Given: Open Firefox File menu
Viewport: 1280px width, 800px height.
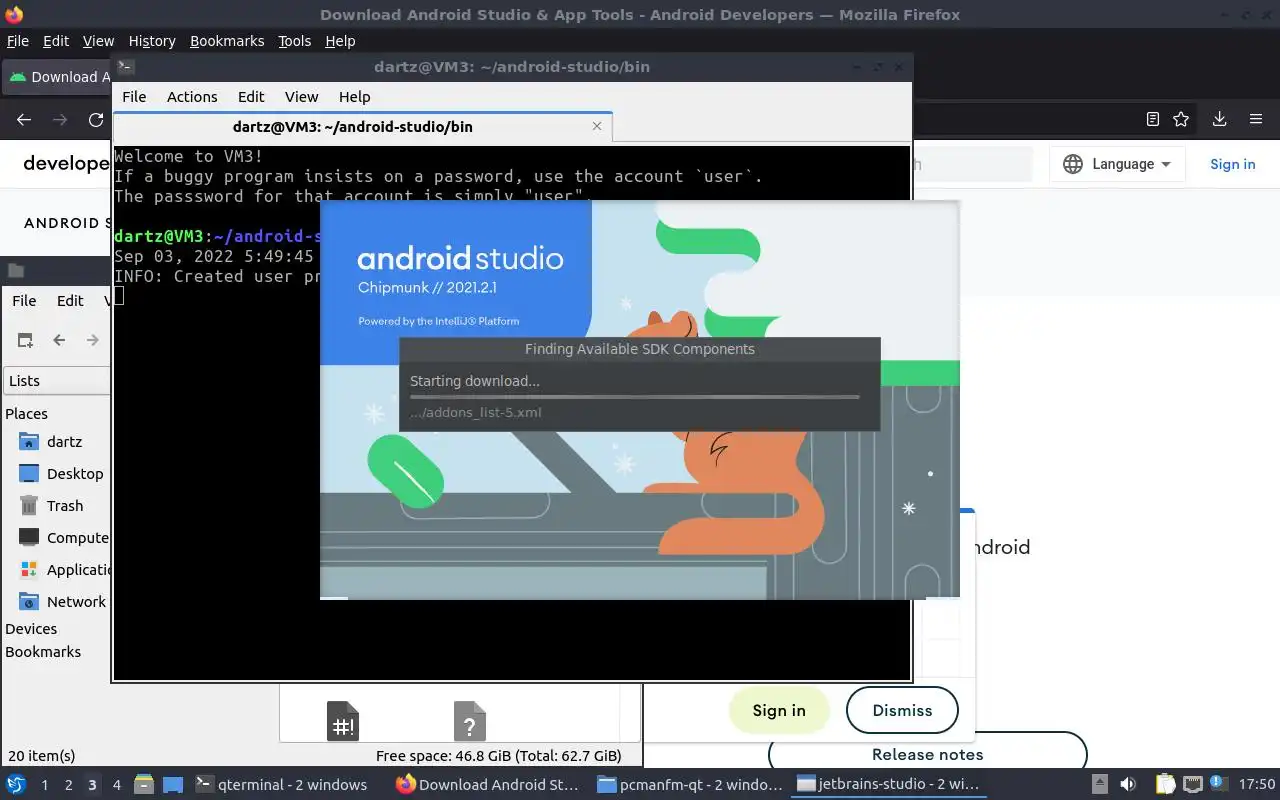Looking at the screenshot, I should coord(18,41).
